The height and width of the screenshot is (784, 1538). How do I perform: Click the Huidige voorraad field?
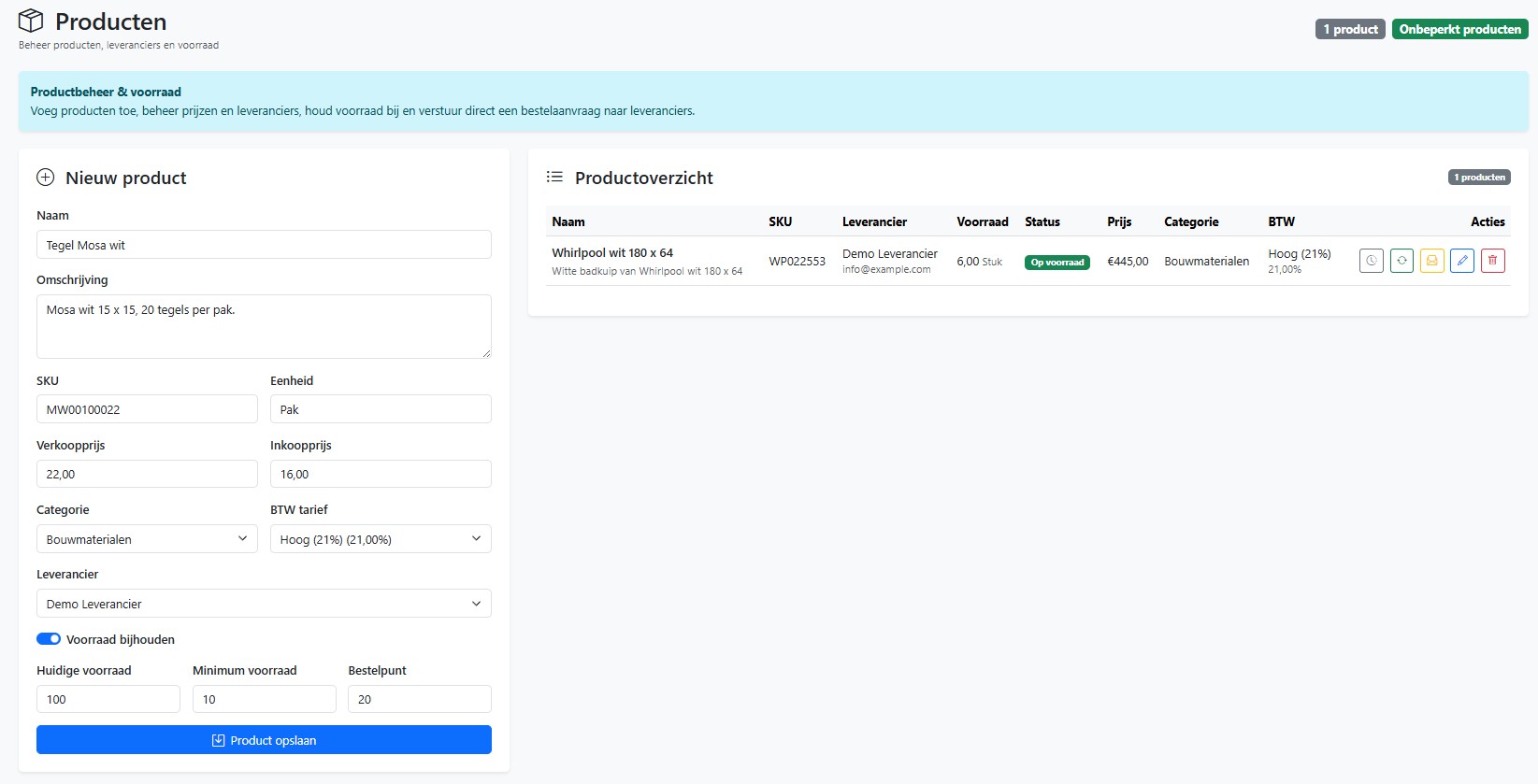(108, 699)
